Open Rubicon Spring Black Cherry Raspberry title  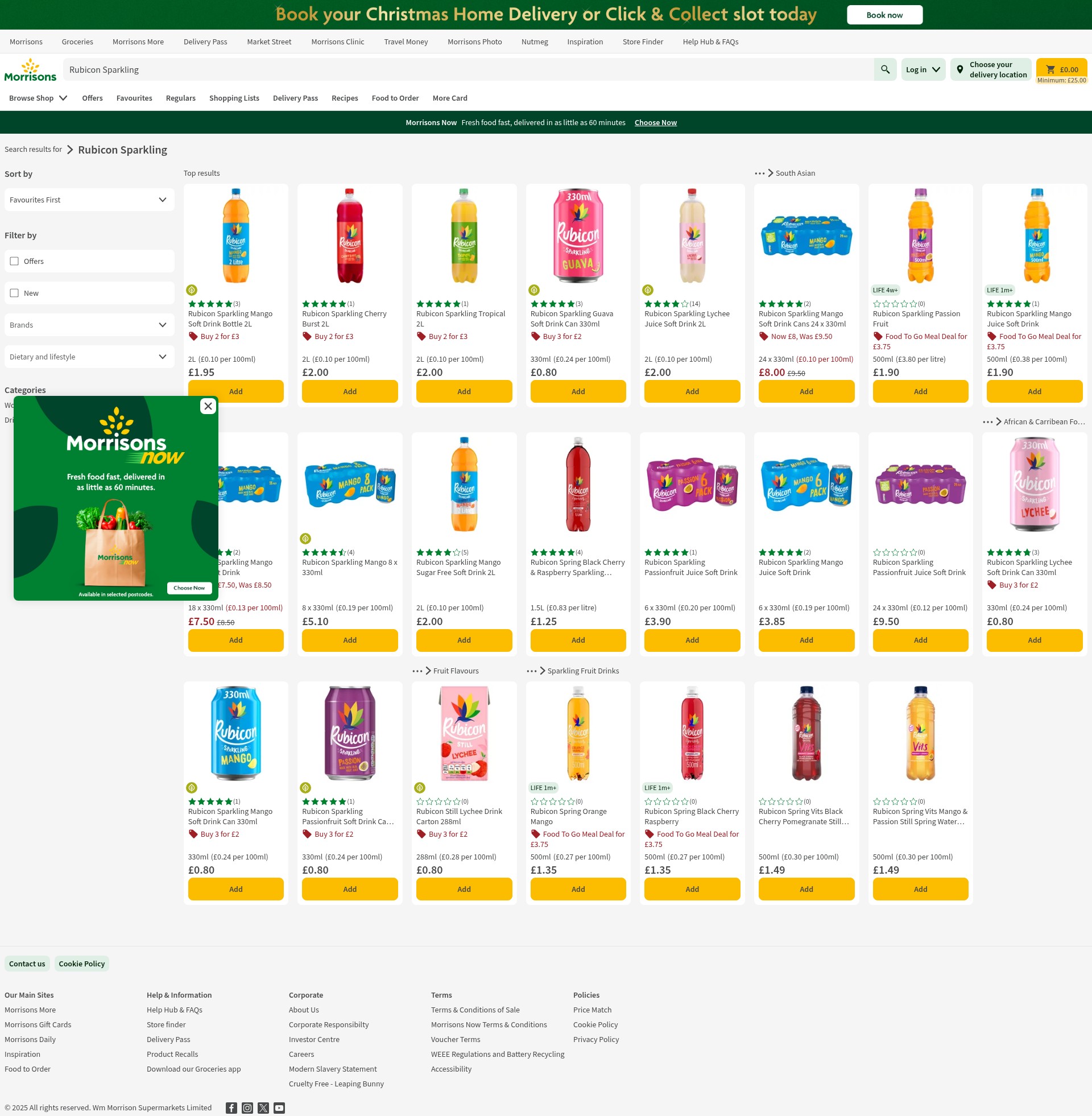tap(691, 817)
